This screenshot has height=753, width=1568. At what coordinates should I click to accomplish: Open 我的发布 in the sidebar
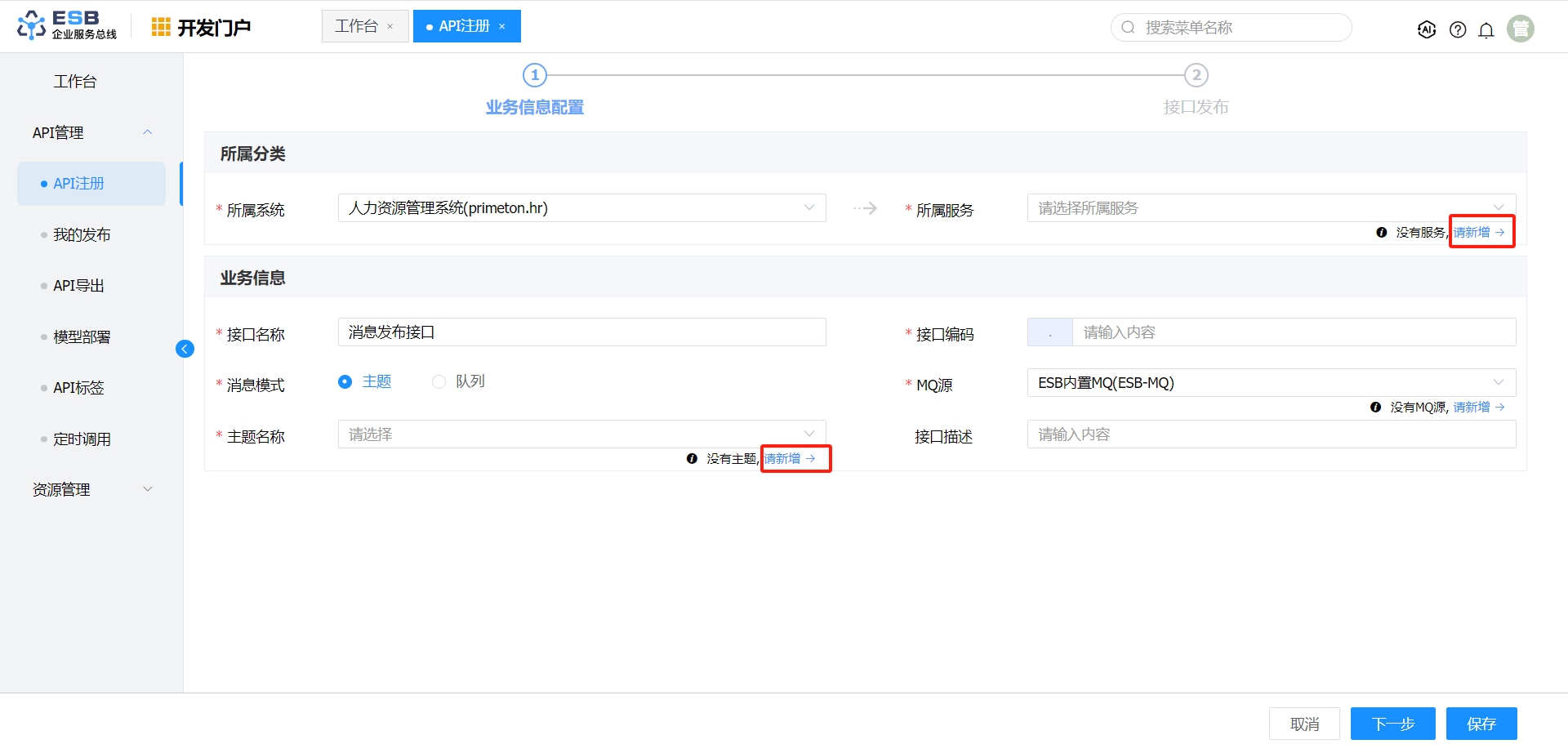tap(82, 235)
